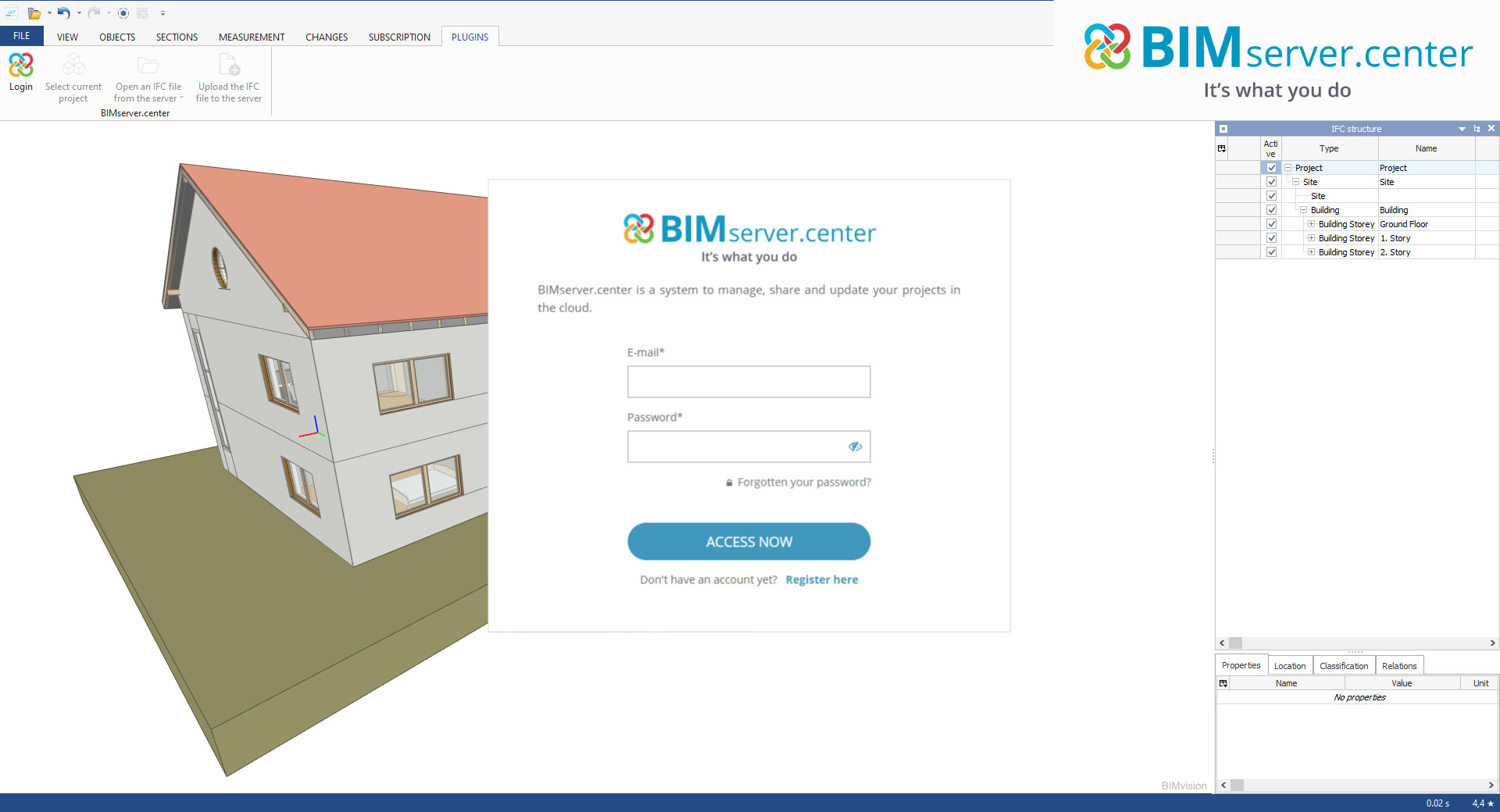1500x812 pixels.
Task: Click the Name column header in IFC structure
Action: click(1426, 148)
